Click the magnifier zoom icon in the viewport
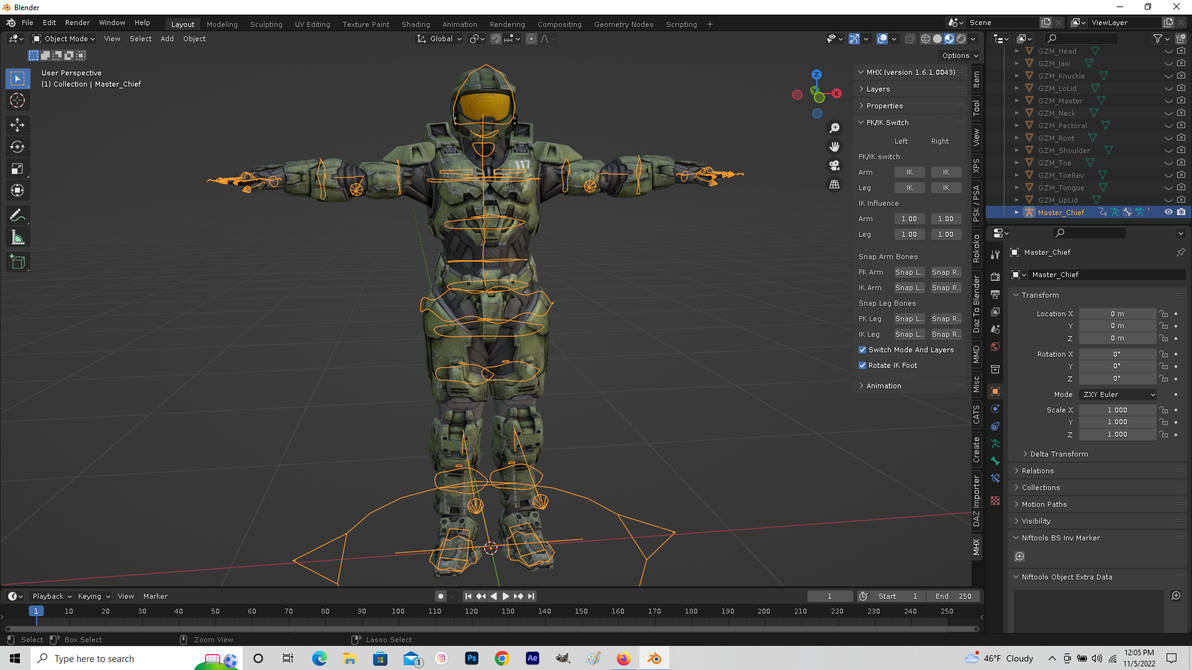Image resolution: width=1192 pixels, height=670 pixels. pos(834,128)
